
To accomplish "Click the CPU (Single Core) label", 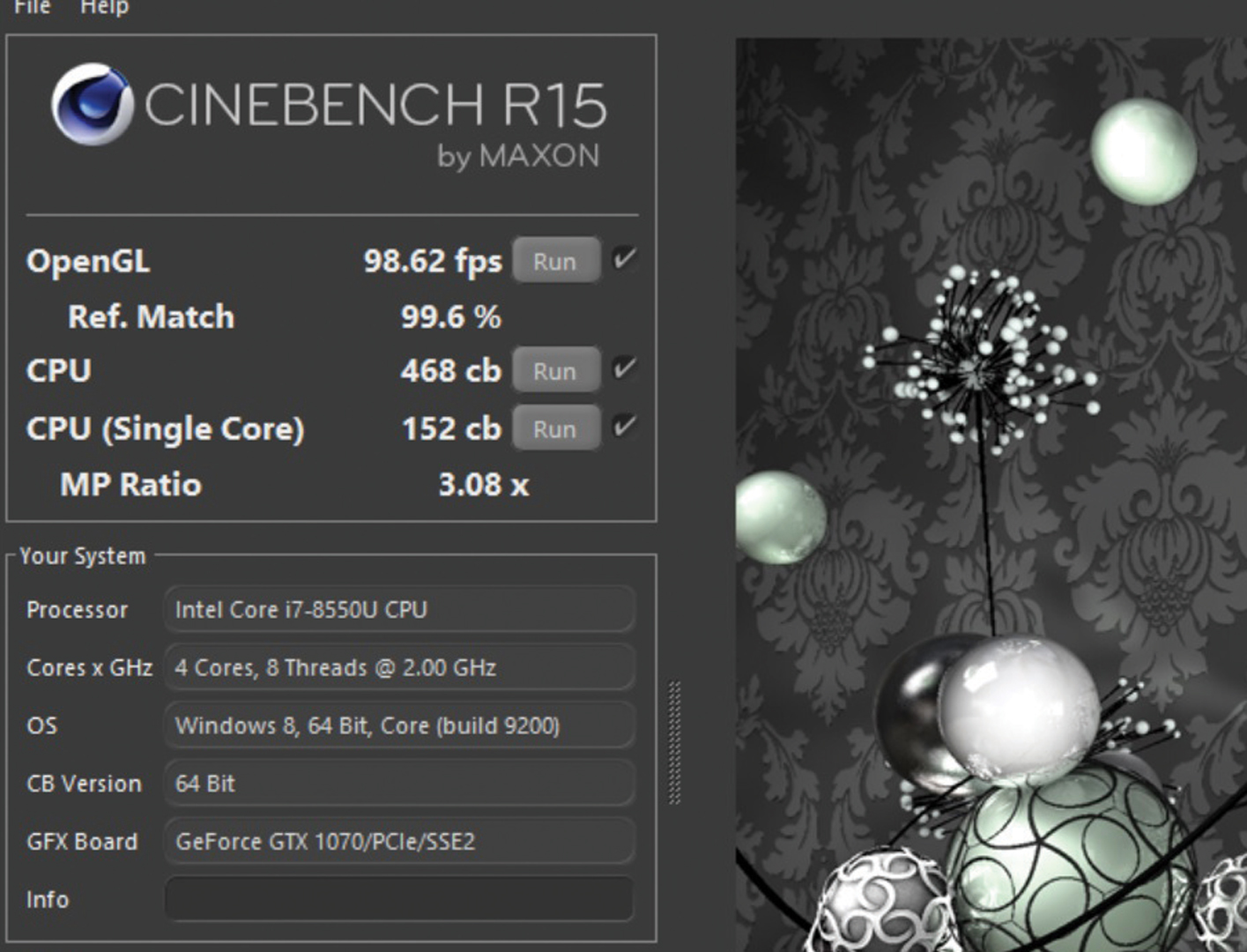I will (166, 429).
